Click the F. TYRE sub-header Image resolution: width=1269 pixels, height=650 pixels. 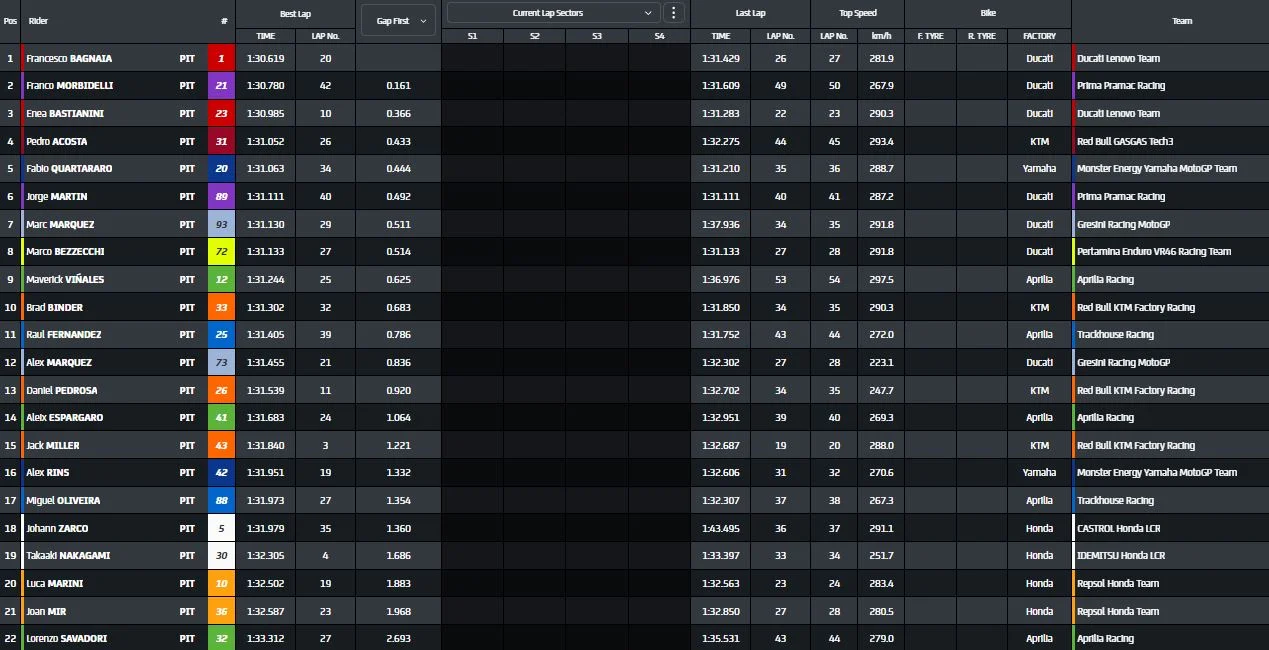[x=930, y=36]
